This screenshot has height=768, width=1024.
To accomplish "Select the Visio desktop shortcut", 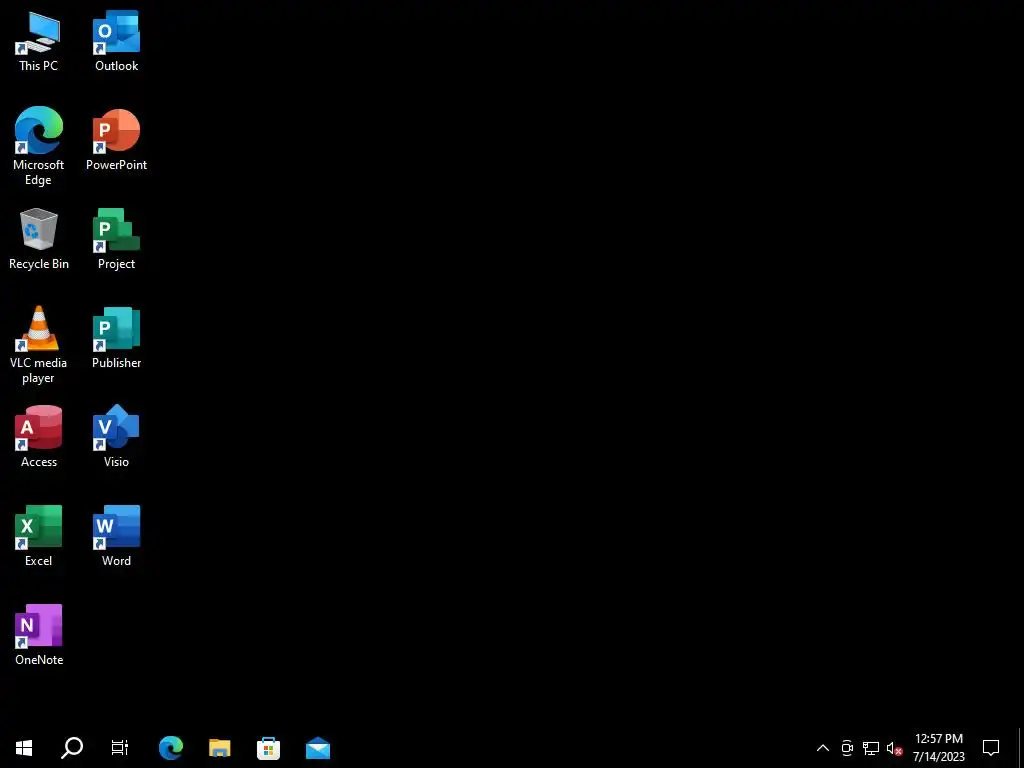I will pyautogui.click(x=116, y=437).
